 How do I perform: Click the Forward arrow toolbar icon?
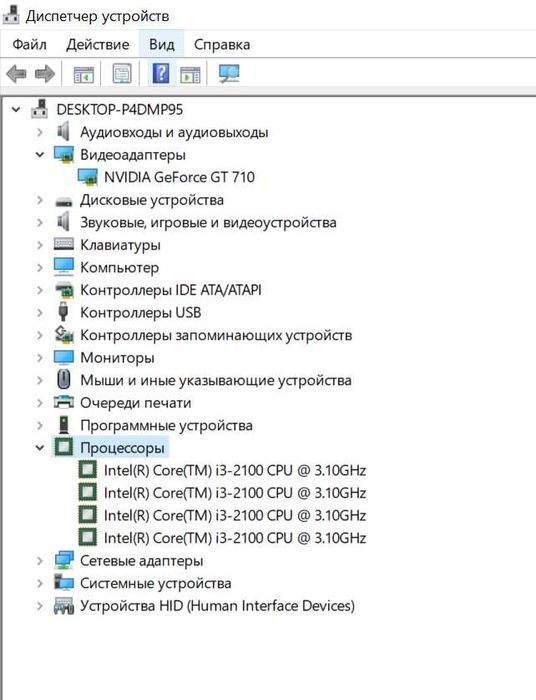tap(45, 74)
